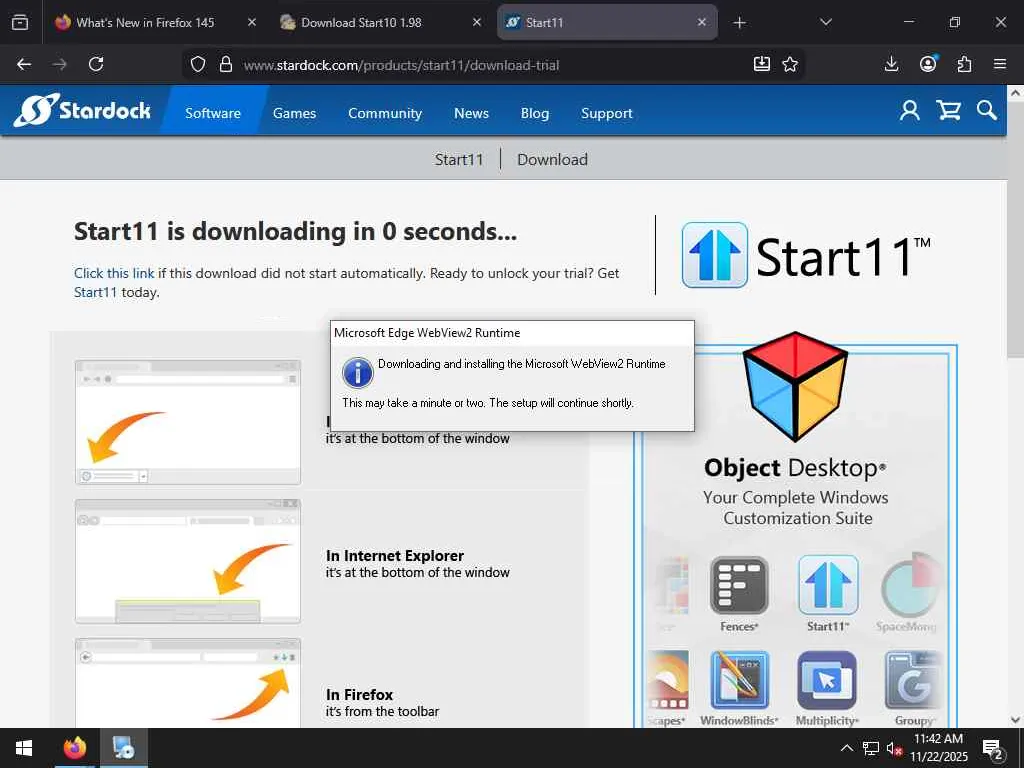Screen dimensions: 1024x768
Task: Select the Start11 sub-navigation link
Action: [x=459, y=159]
